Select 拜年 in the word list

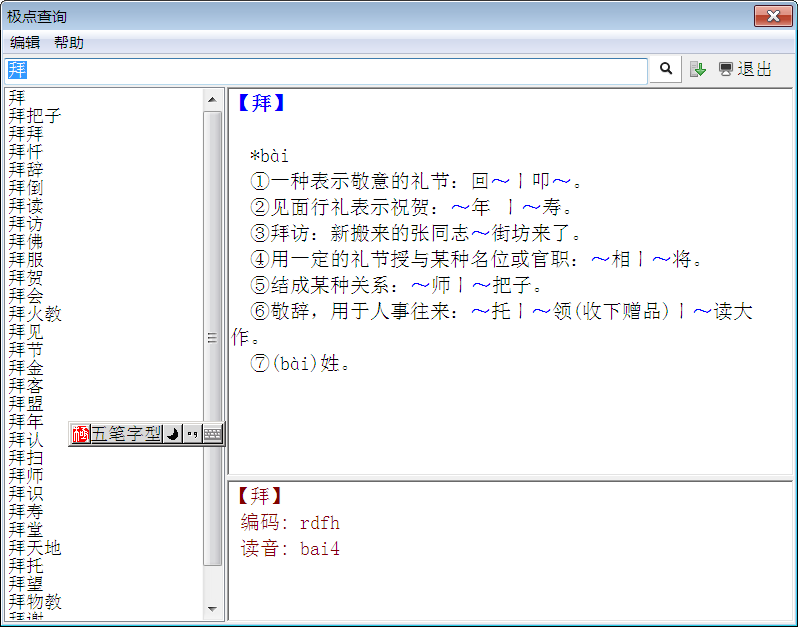26,422
